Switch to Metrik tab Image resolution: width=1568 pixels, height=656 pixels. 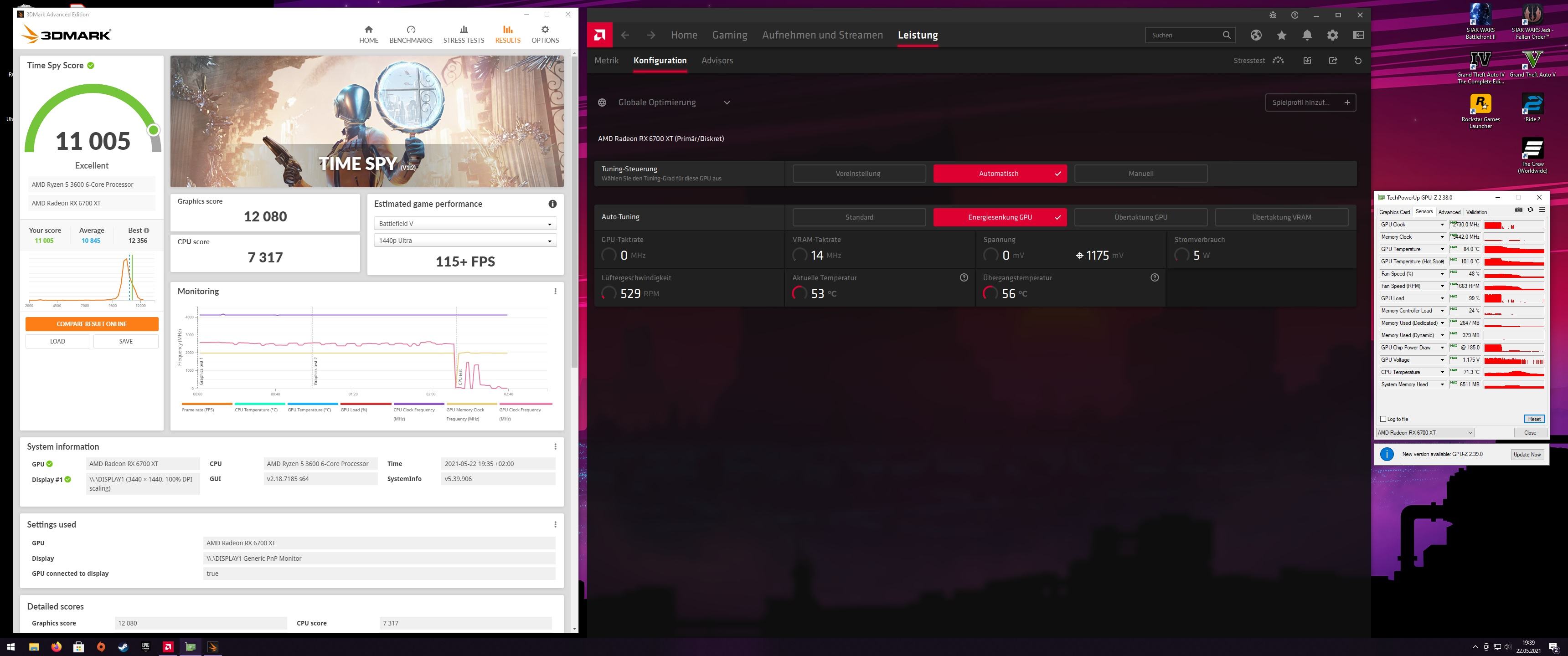(x=606, y=60)
